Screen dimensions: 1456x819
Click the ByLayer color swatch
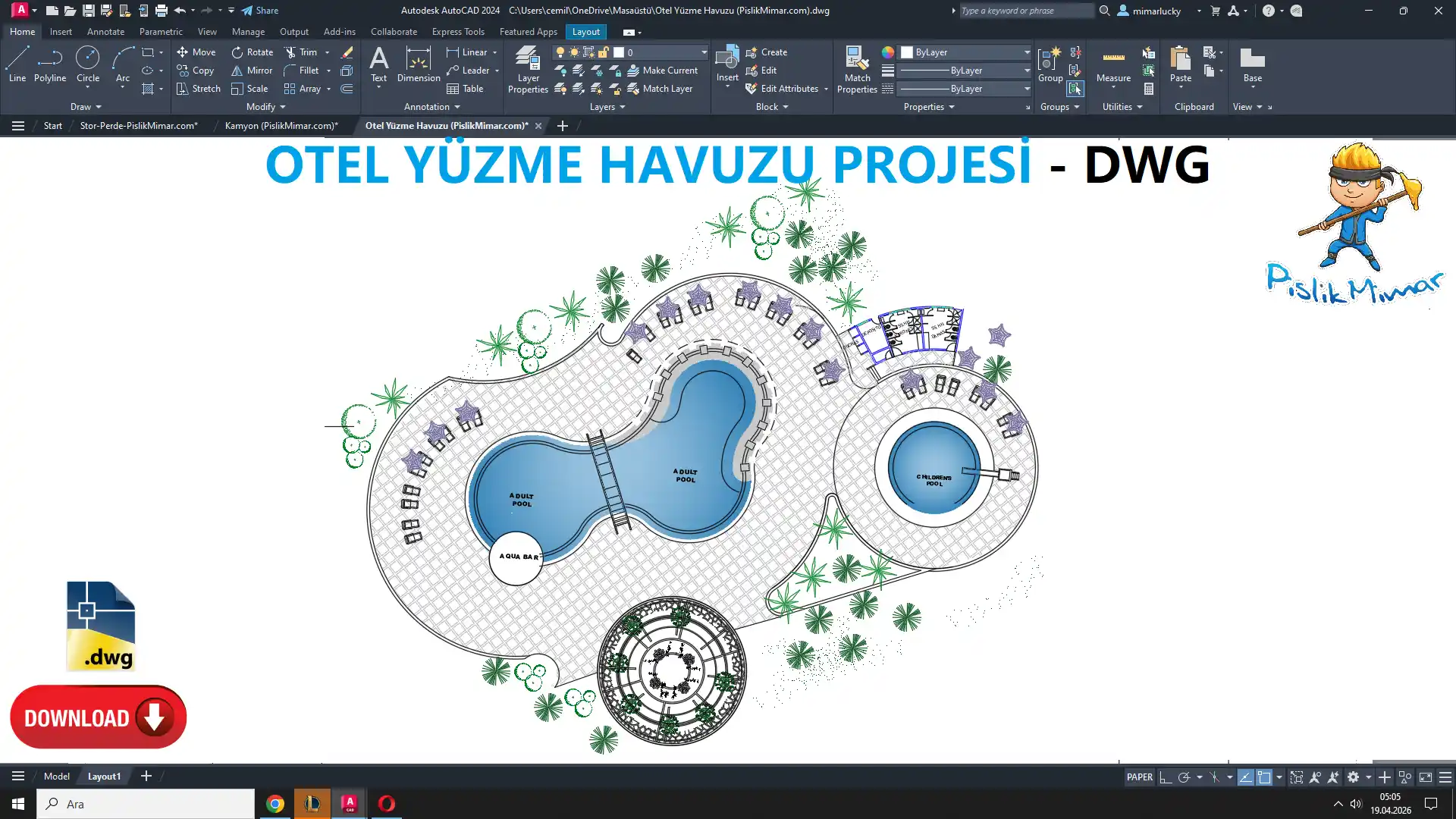[907, 52]
